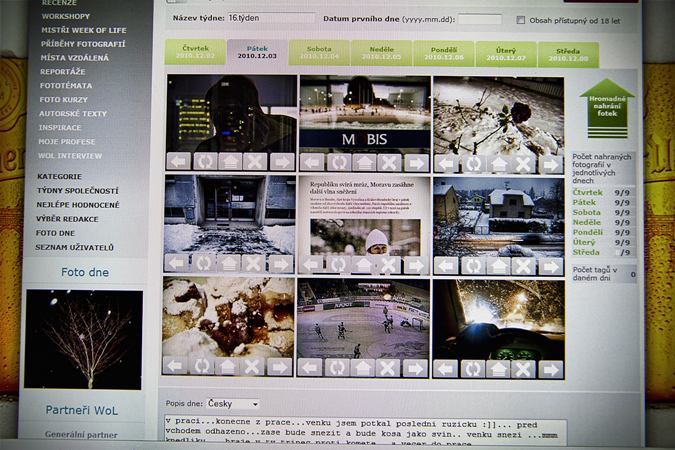
Task: Open the Kategorie sidebar item
Action: (x=59, y=177)
